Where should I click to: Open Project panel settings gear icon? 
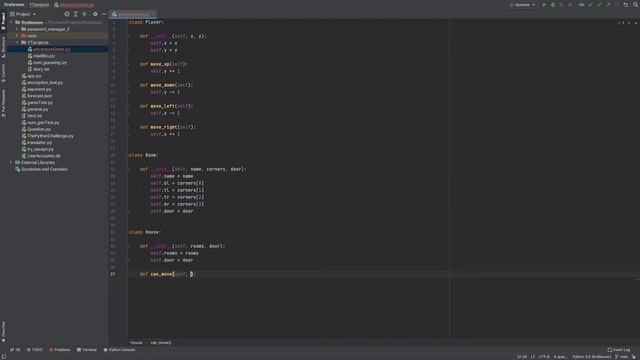[x=95, y=14]
